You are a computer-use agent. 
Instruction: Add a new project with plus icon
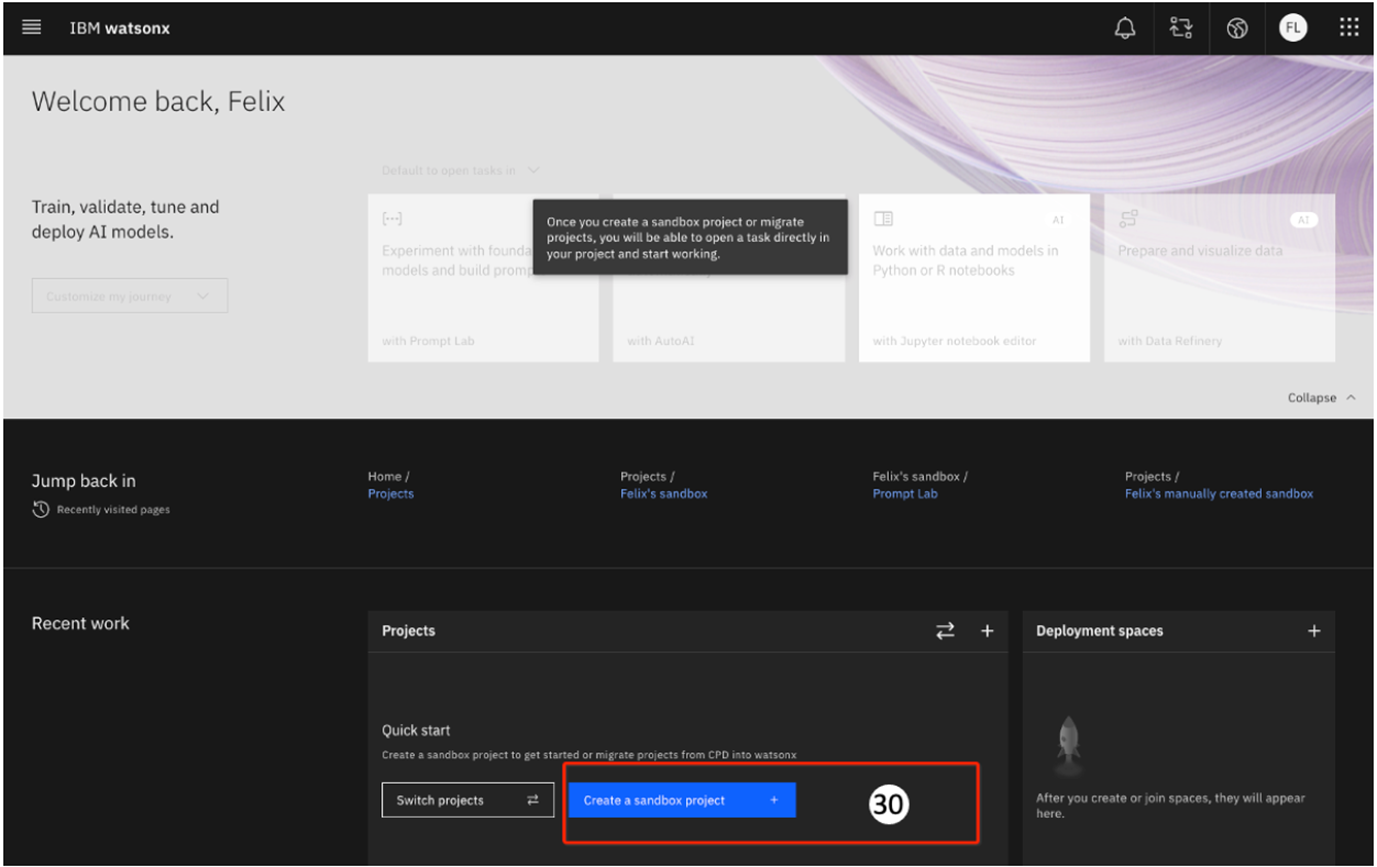pyautogui.click(x=987, y=631)
